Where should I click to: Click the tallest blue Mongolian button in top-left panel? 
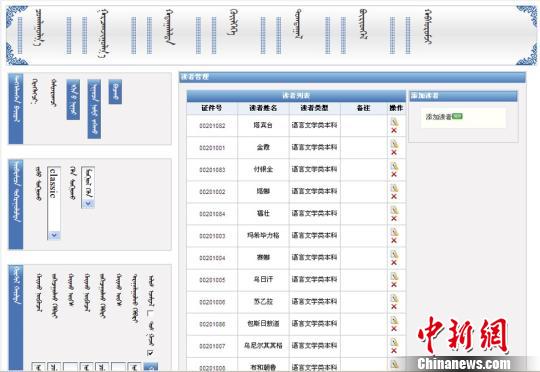94,109
